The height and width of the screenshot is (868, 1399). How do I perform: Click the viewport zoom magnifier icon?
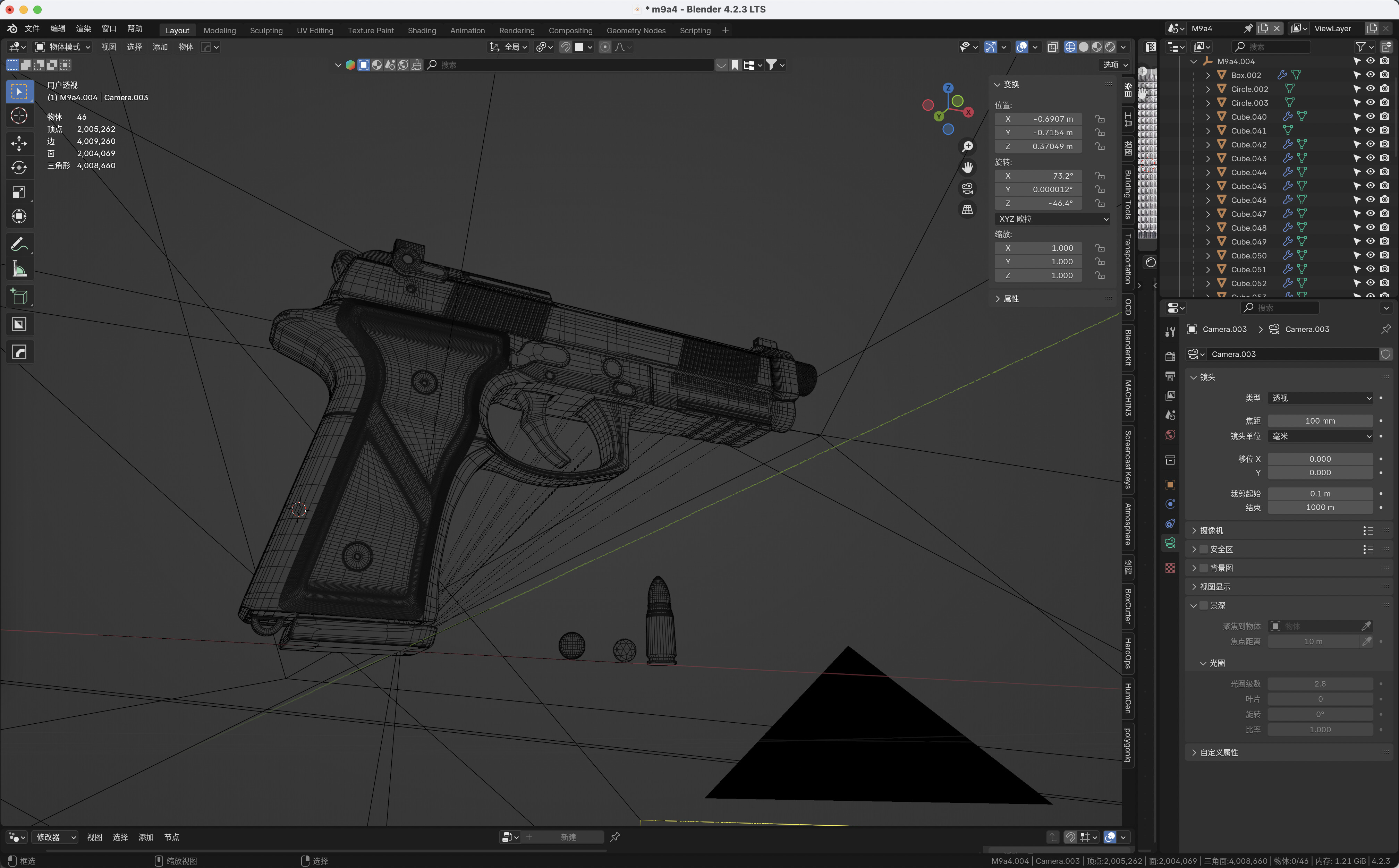coord(967,146)
